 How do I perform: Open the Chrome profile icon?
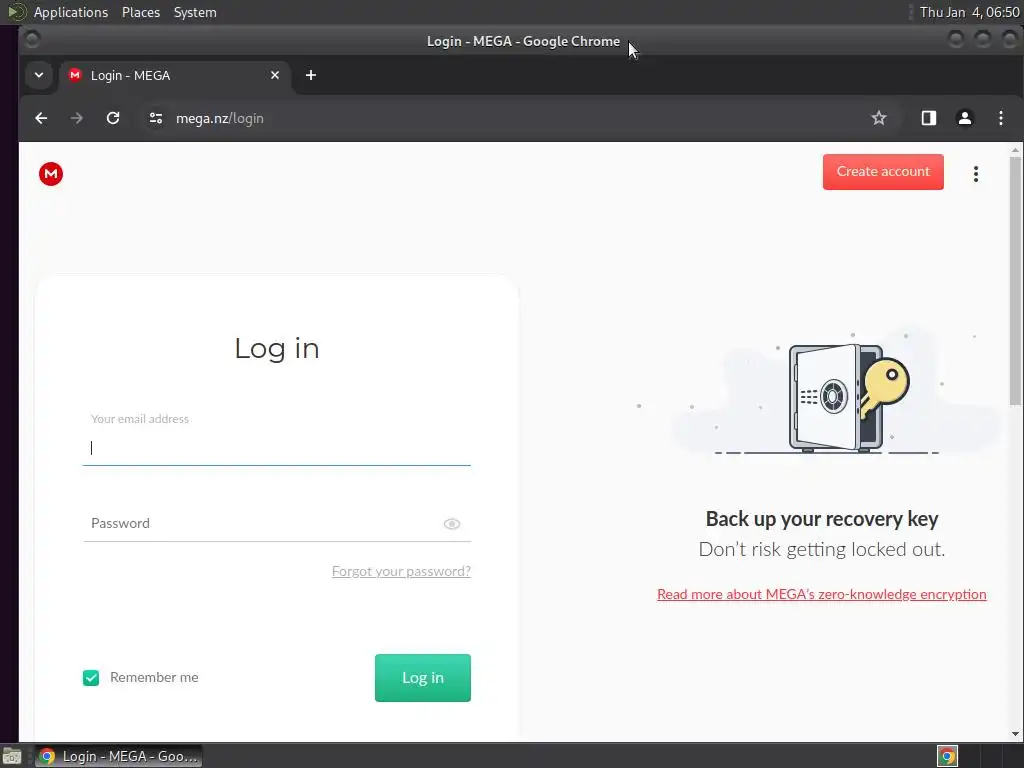tap(965, 118)
